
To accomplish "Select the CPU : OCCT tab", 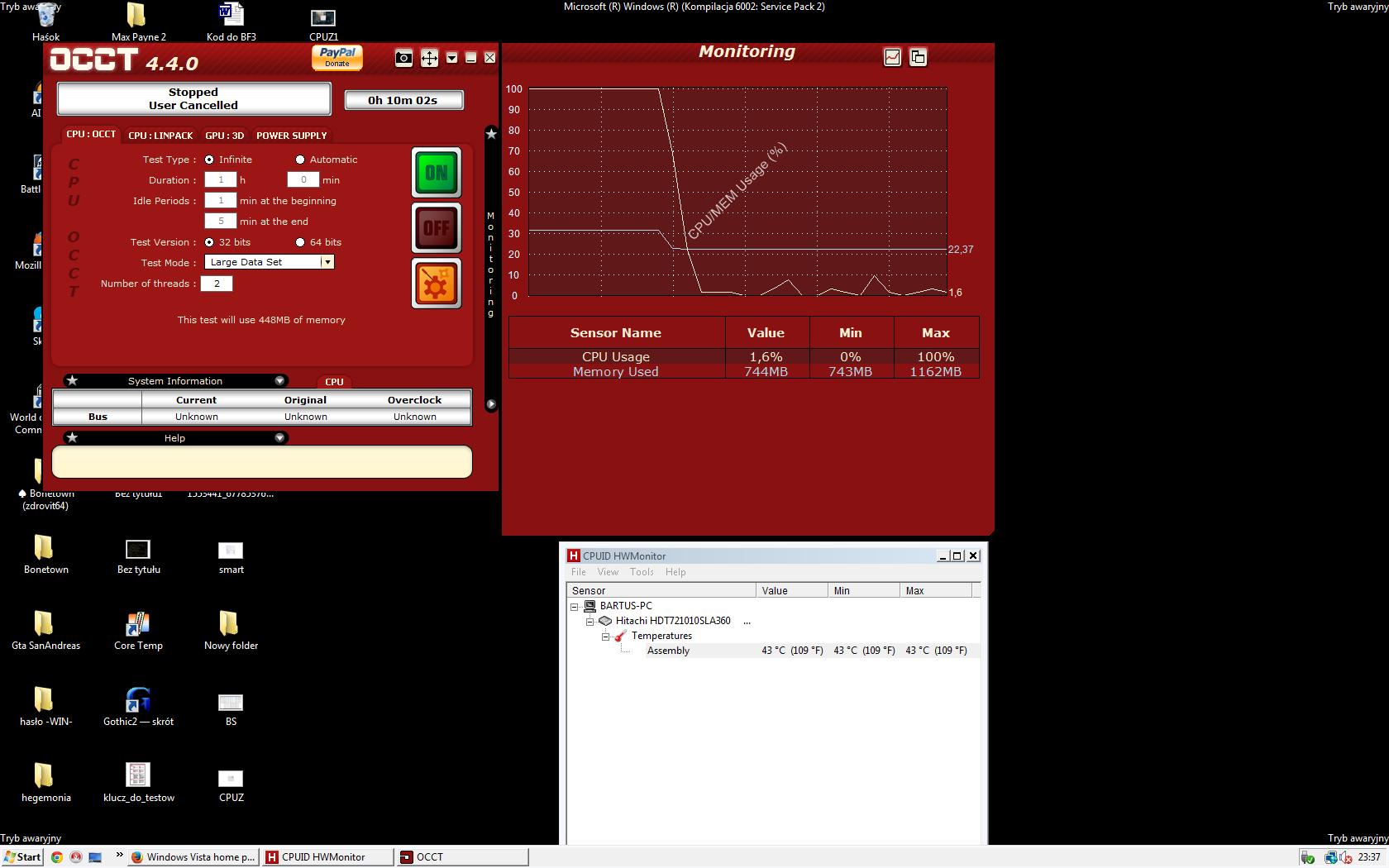I will (91, 134).
